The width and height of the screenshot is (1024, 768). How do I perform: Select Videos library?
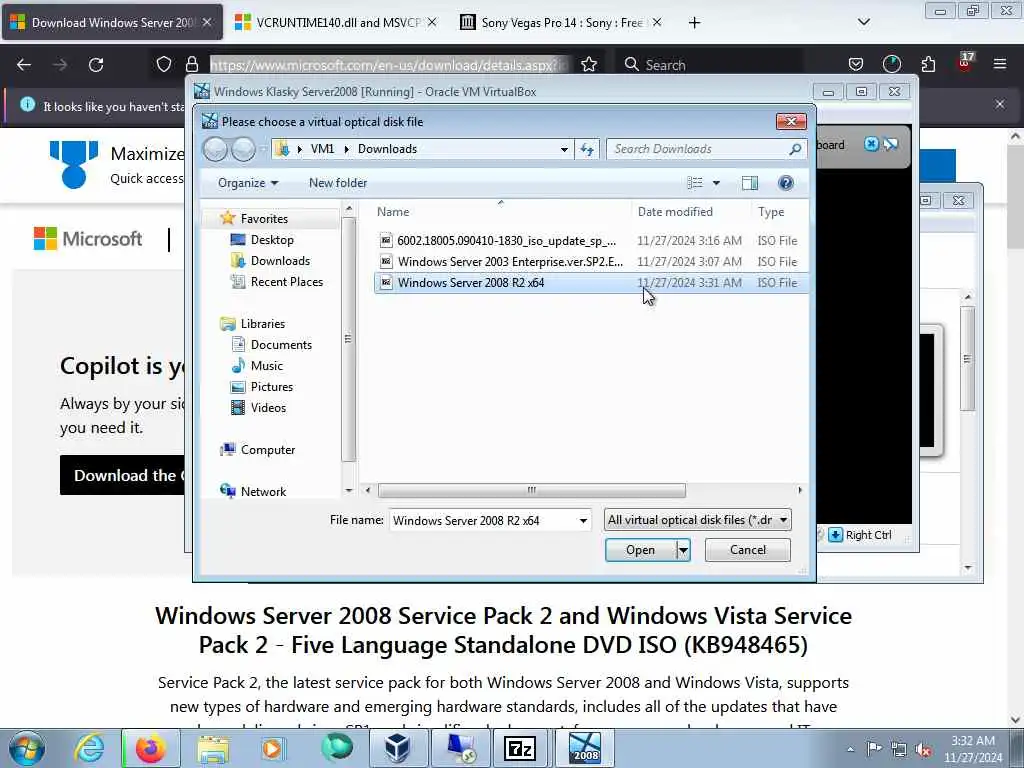click(268, 407)
